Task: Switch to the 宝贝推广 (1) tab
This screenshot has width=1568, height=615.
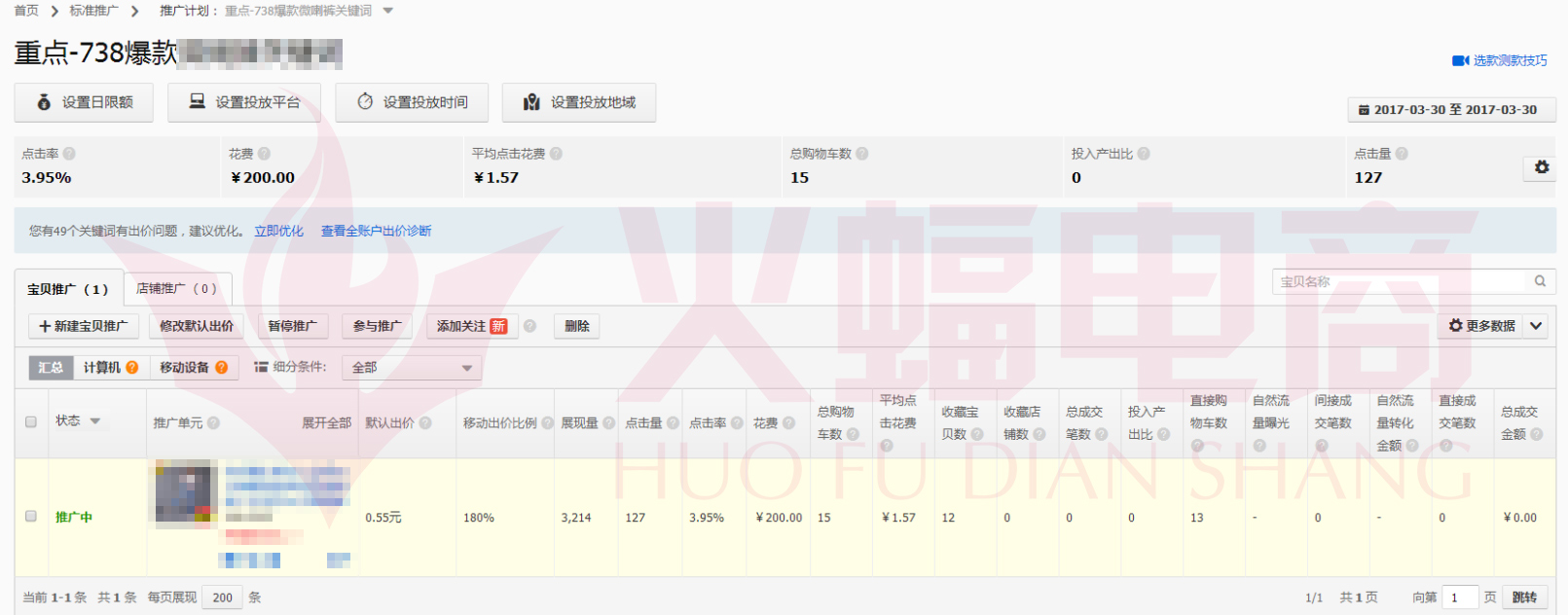Action: 67,289
